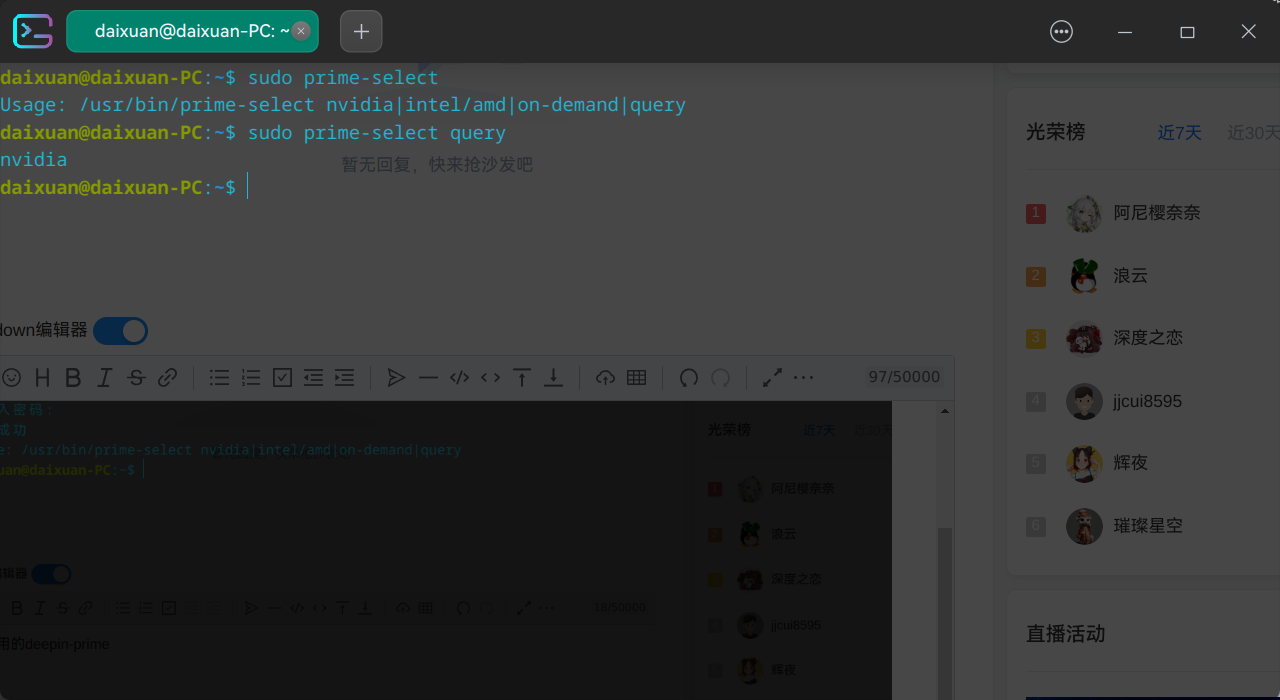This screenshot has height=700, width=1280.
Task: Insert a line after the cursor
Action: click(553, 377)
